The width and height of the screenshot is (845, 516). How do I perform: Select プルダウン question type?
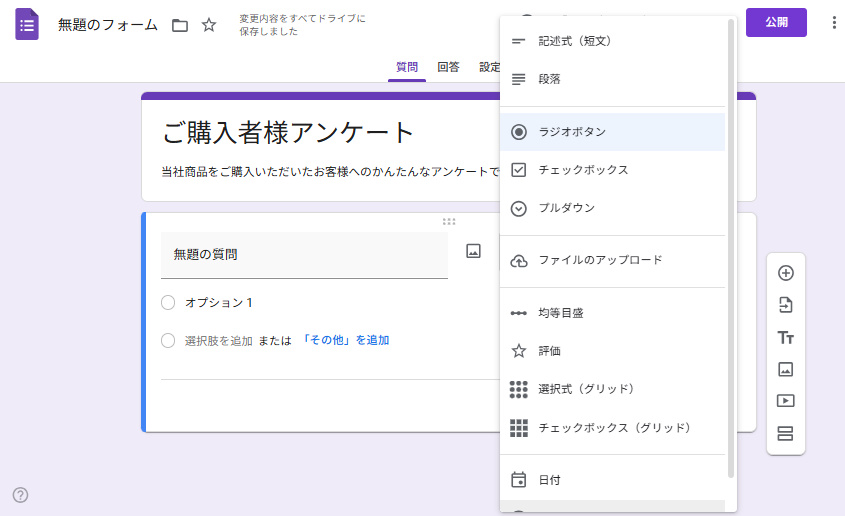pos(566,208)
